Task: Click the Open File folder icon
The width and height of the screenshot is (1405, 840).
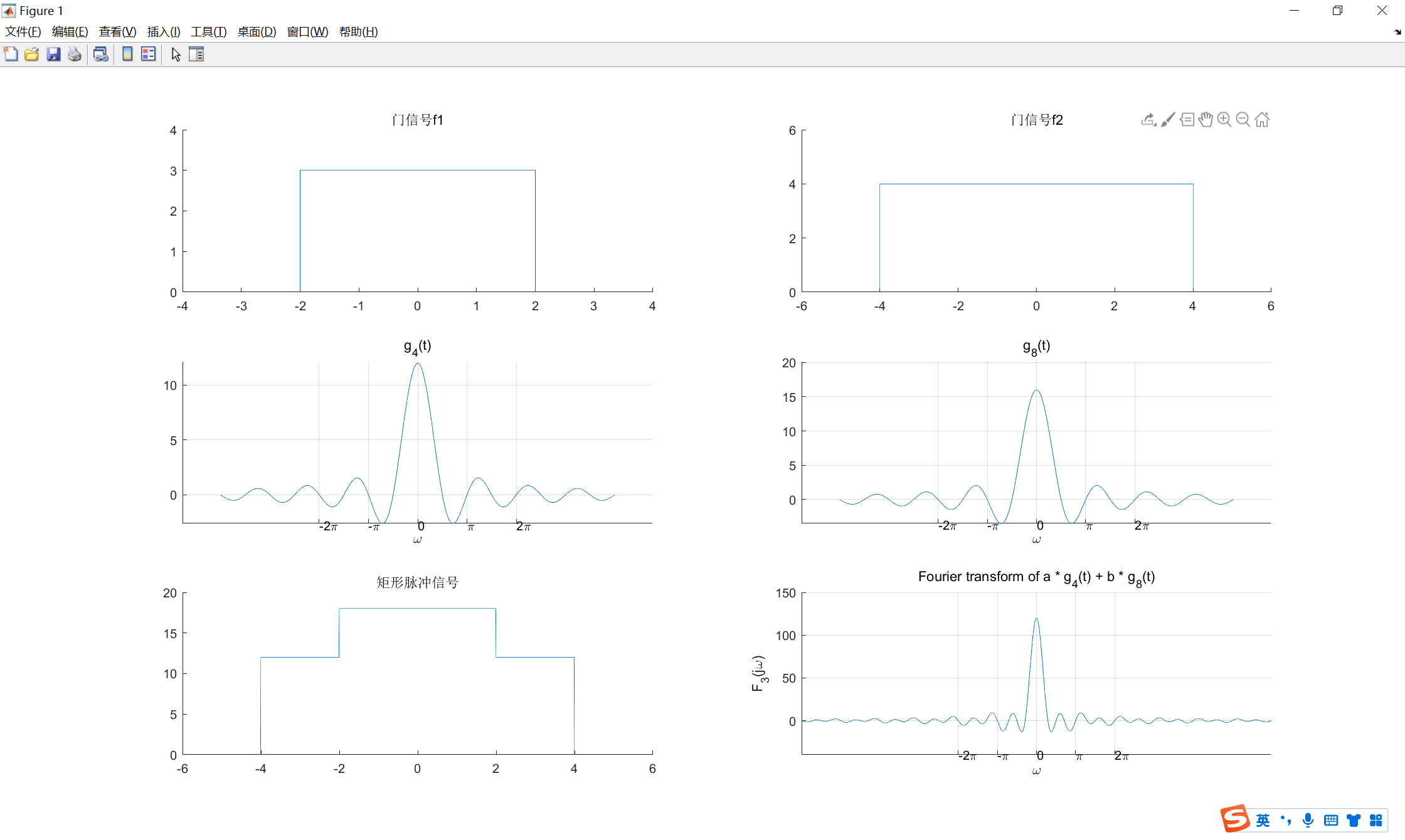Action: 32,55
